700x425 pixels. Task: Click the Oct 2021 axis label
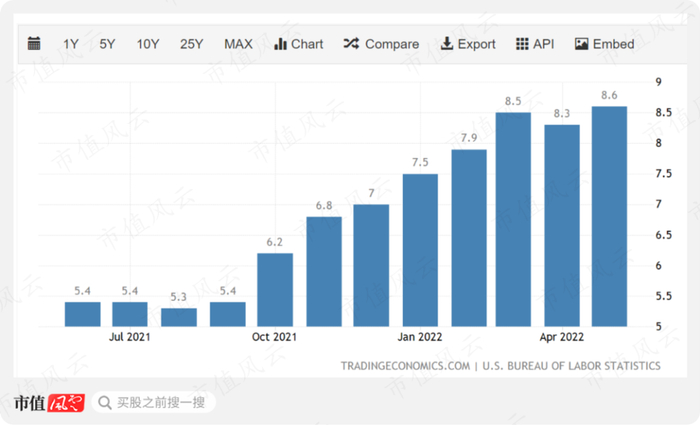(x=274, y=337)
